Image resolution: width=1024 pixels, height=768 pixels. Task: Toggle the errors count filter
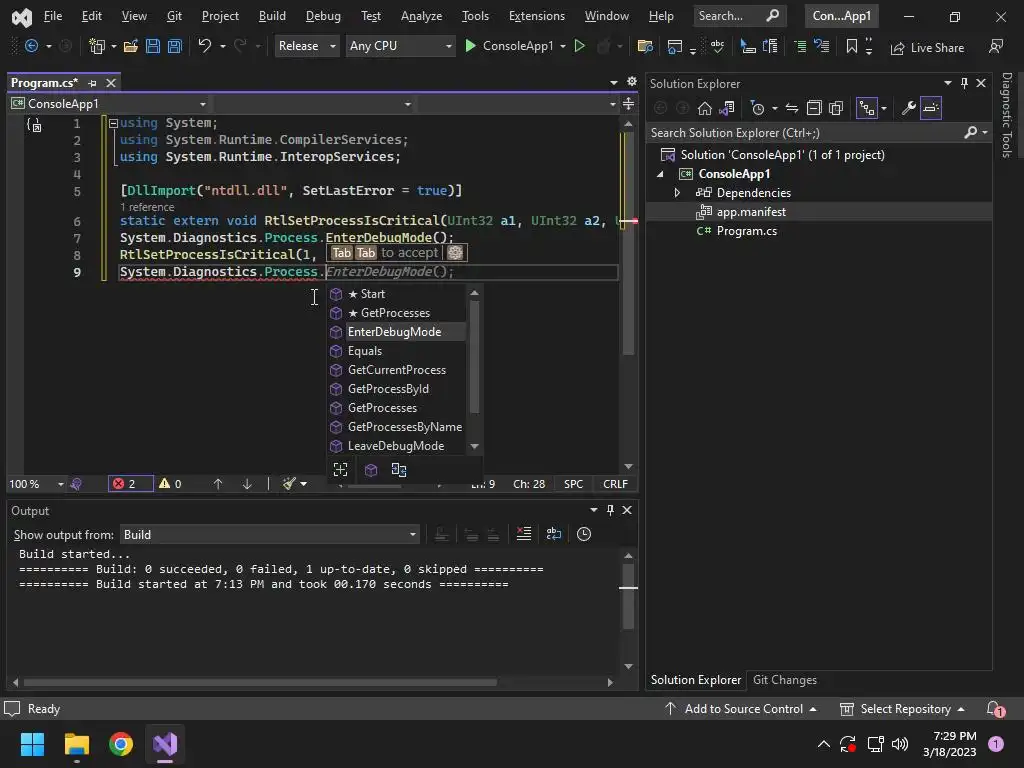(130, 484)
